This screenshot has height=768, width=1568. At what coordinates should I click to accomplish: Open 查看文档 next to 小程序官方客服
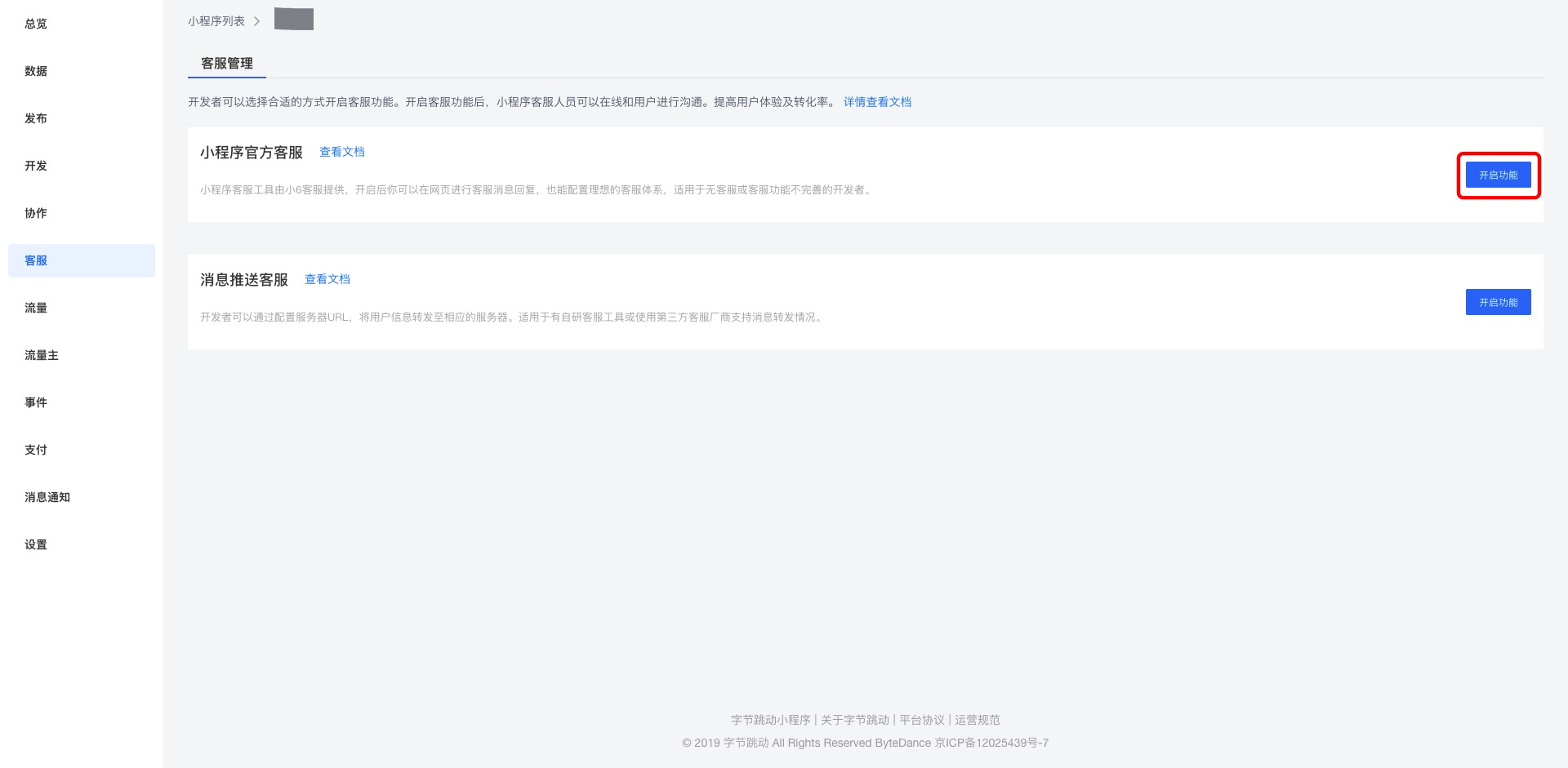[342, 152]
